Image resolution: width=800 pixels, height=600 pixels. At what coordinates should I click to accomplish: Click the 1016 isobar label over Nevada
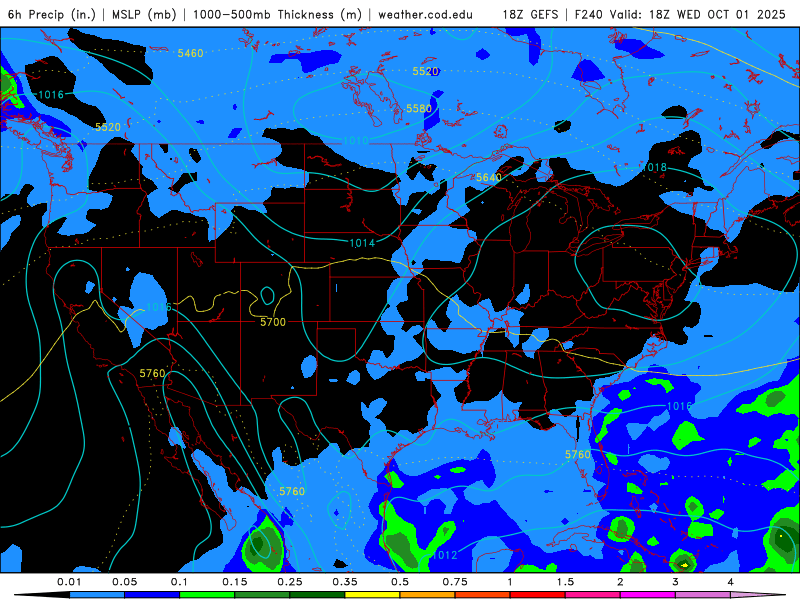point(159,307)
